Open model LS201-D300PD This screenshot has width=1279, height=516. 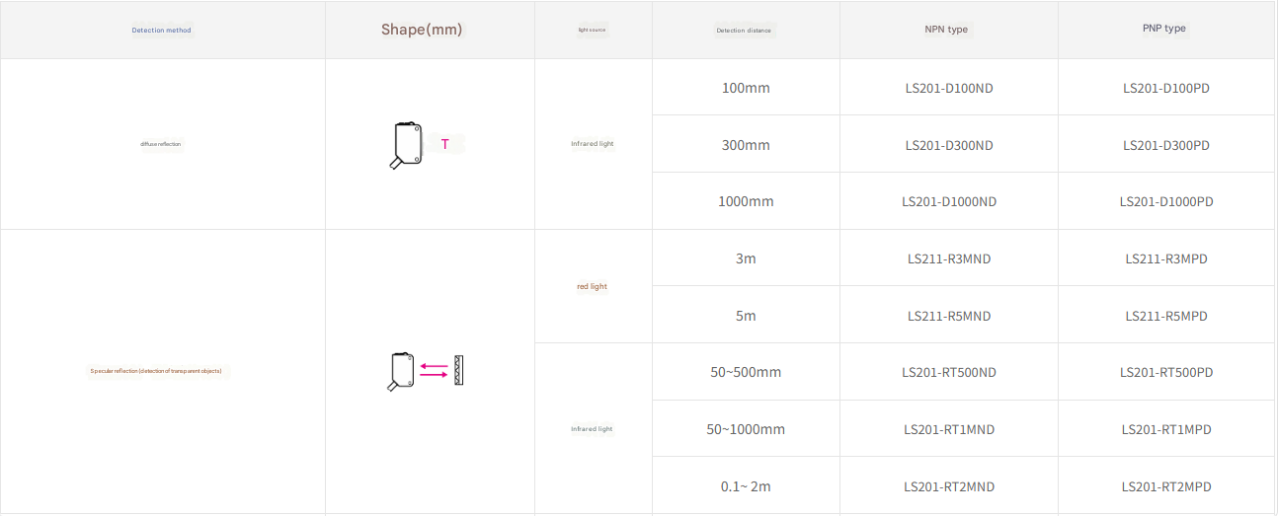pos(1166,145)
